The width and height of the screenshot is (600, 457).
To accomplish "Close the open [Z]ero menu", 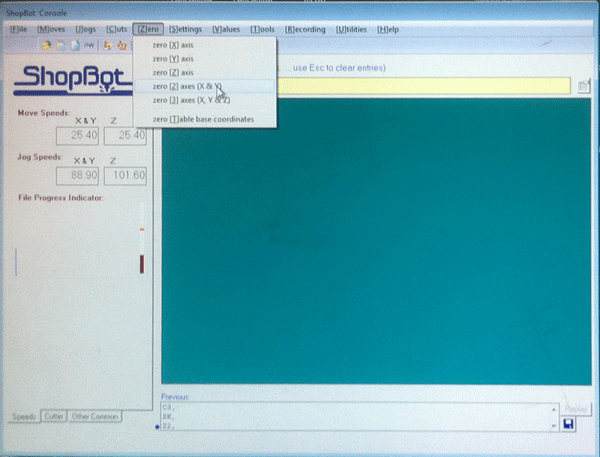I will click(148, 29).
